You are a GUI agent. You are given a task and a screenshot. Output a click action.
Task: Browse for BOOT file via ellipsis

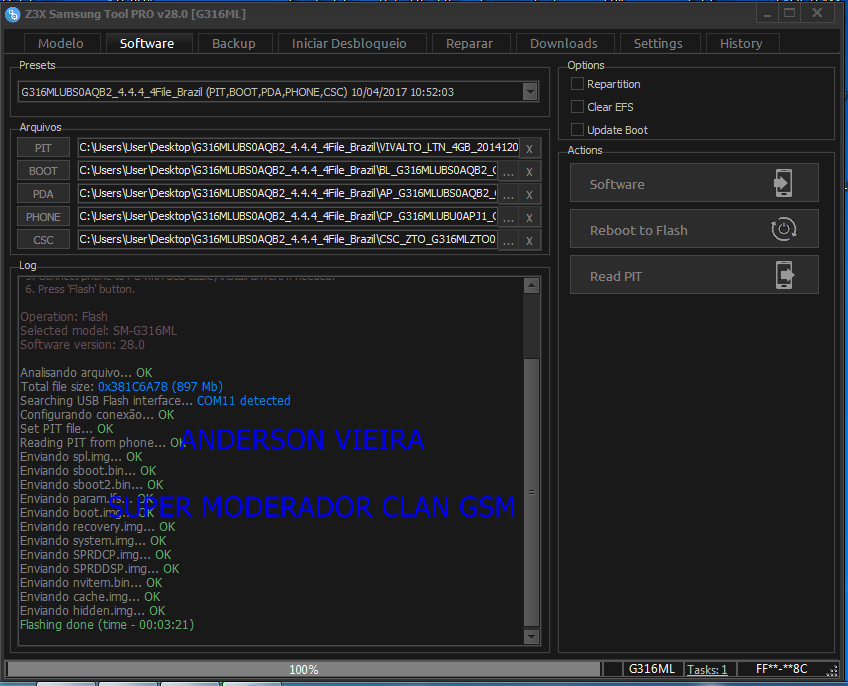pos(508,172)
